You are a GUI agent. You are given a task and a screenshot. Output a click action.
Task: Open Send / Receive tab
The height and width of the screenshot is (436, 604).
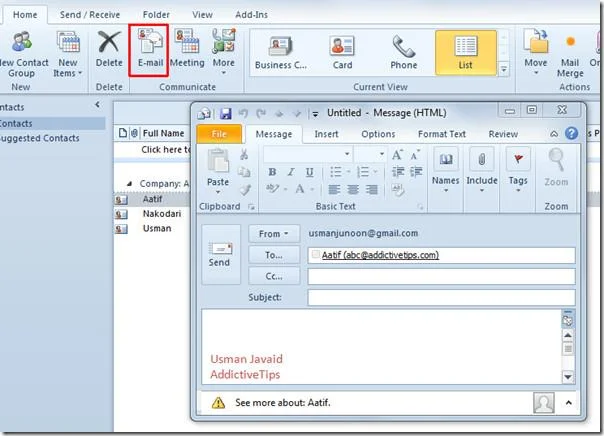coord(90,15)
